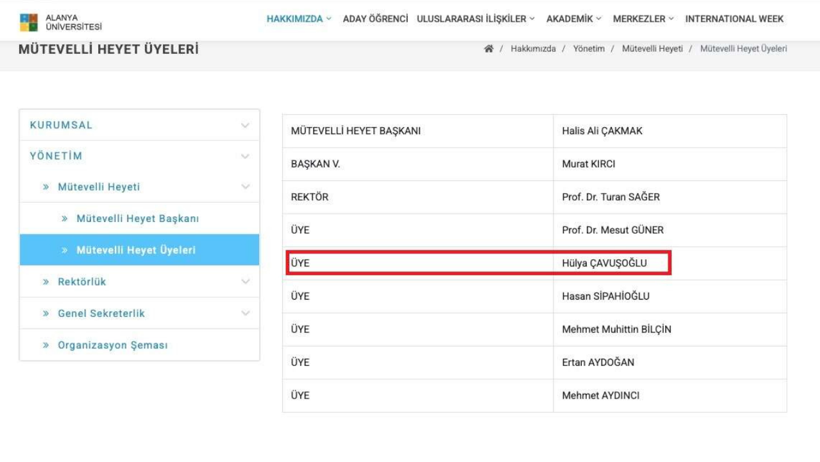Image resolution: width=820 pixels, height=462 pixels.
Task: Open ULUSLARARASI İLİŞKİLER menu
Action: 475,19
